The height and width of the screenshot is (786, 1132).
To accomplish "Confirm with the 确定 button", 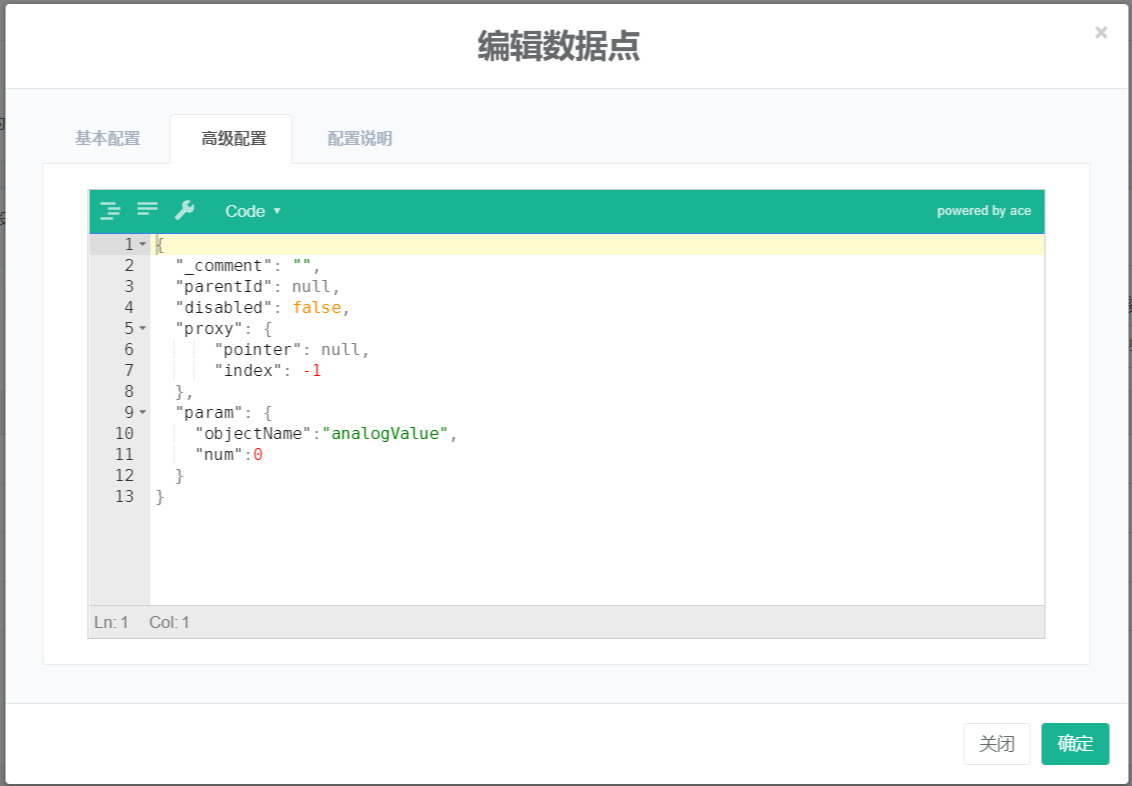I will tap(1075, 744).
